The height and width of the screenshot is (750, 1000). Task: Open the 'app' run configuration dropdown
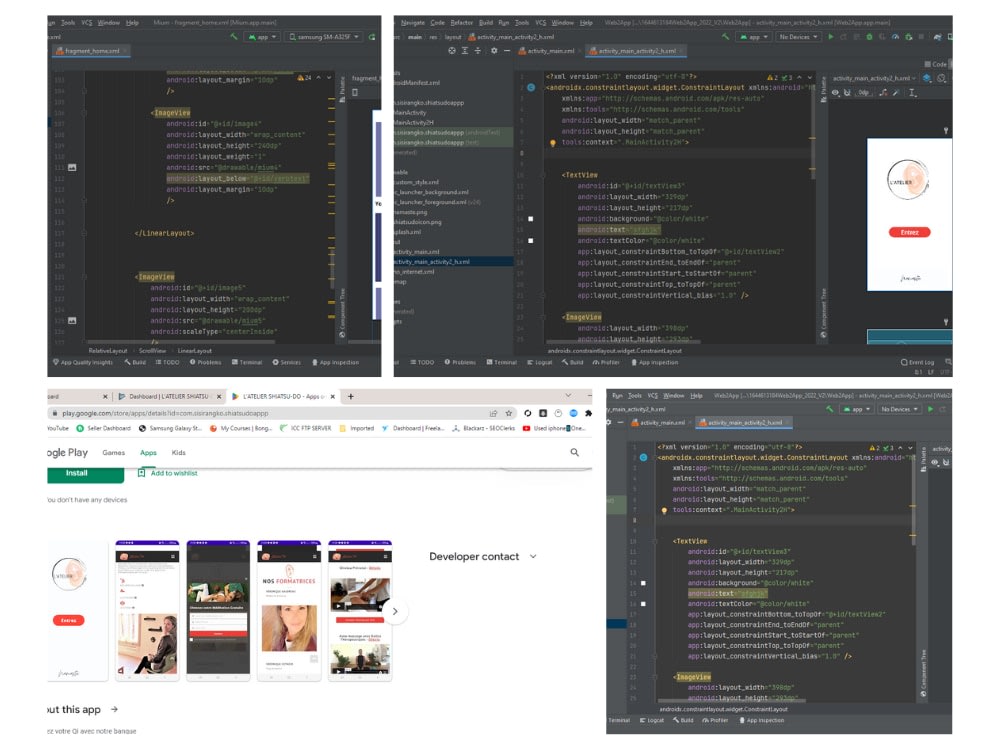(752, 36)
